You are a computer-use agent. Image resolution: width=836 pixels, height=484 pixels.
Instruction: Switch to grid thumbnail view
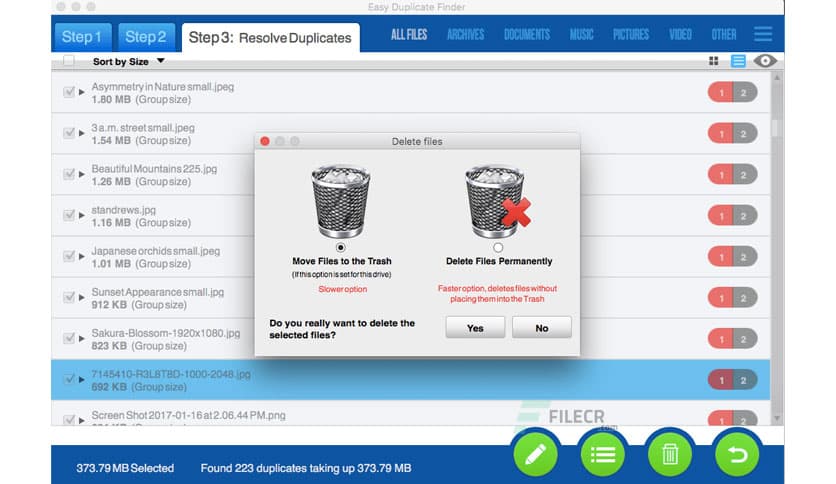(713, 61)
